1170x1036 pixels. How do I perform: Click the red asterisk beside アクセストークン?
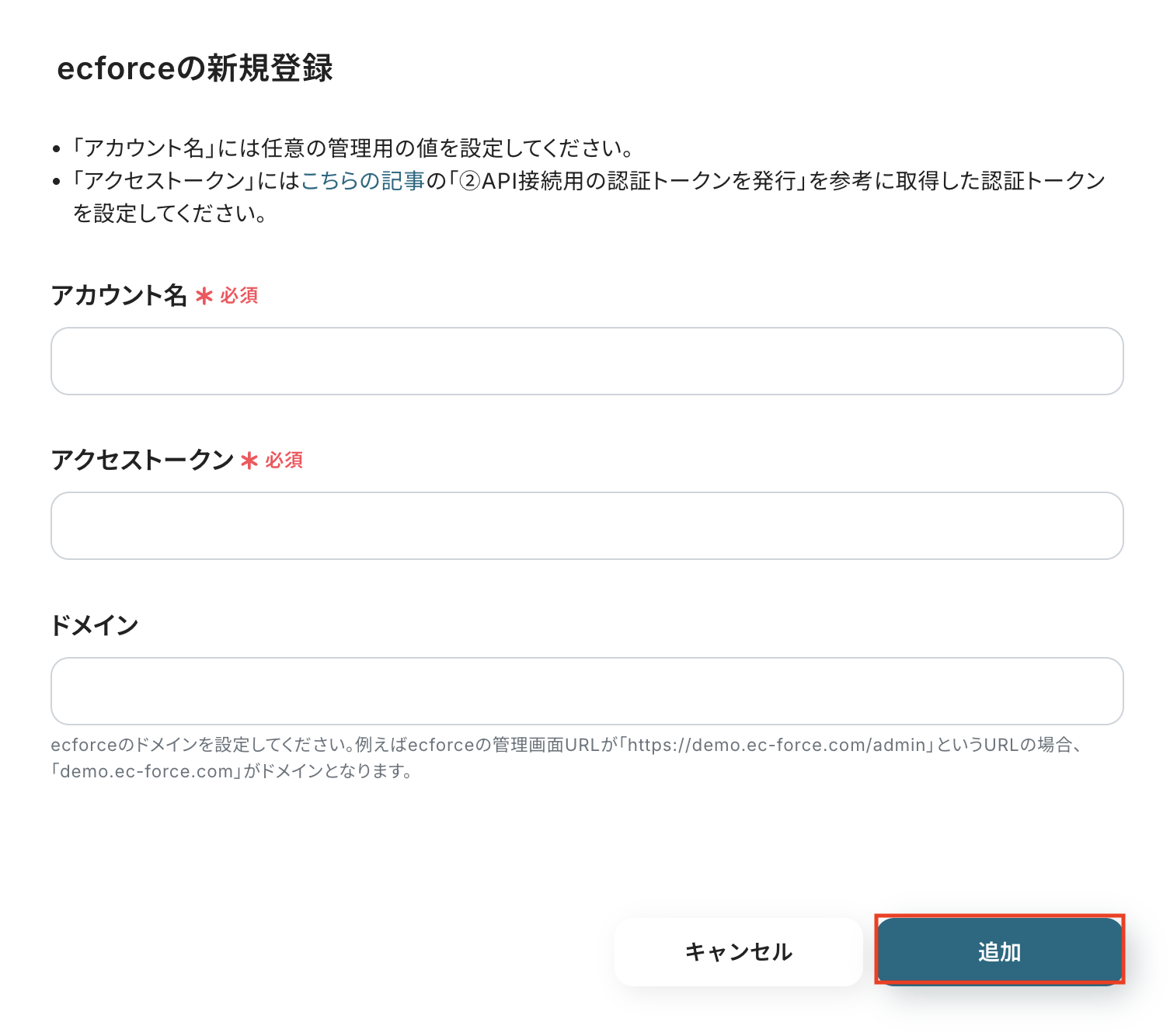coord(249,461)
